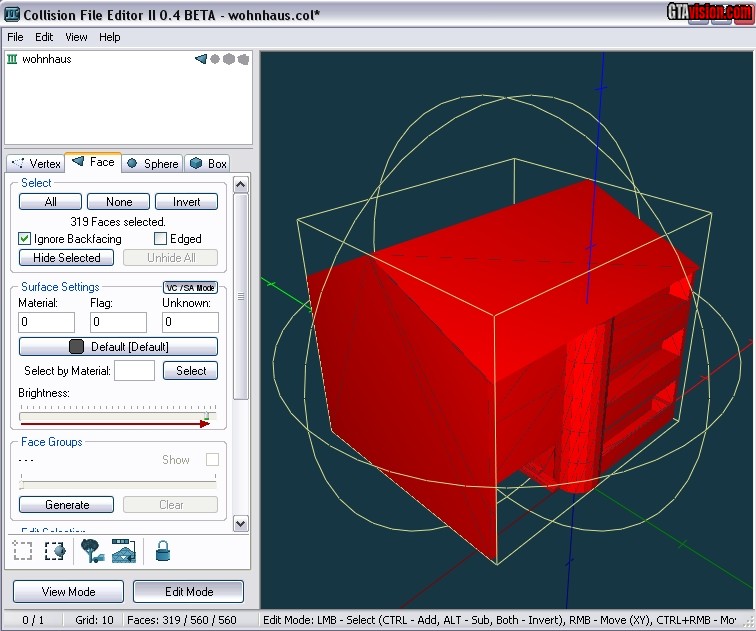
Task: Click the 'Grid: 10' status bar entry
Action: tap(94, 620)
